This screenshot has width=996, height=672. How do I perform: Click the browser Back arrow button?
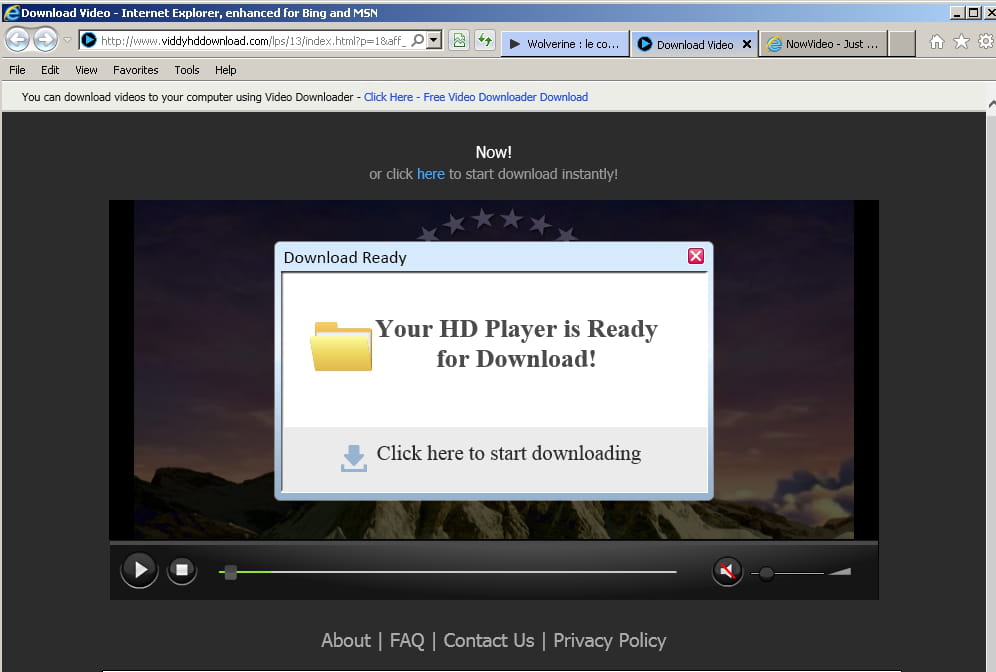coord(18,41)
